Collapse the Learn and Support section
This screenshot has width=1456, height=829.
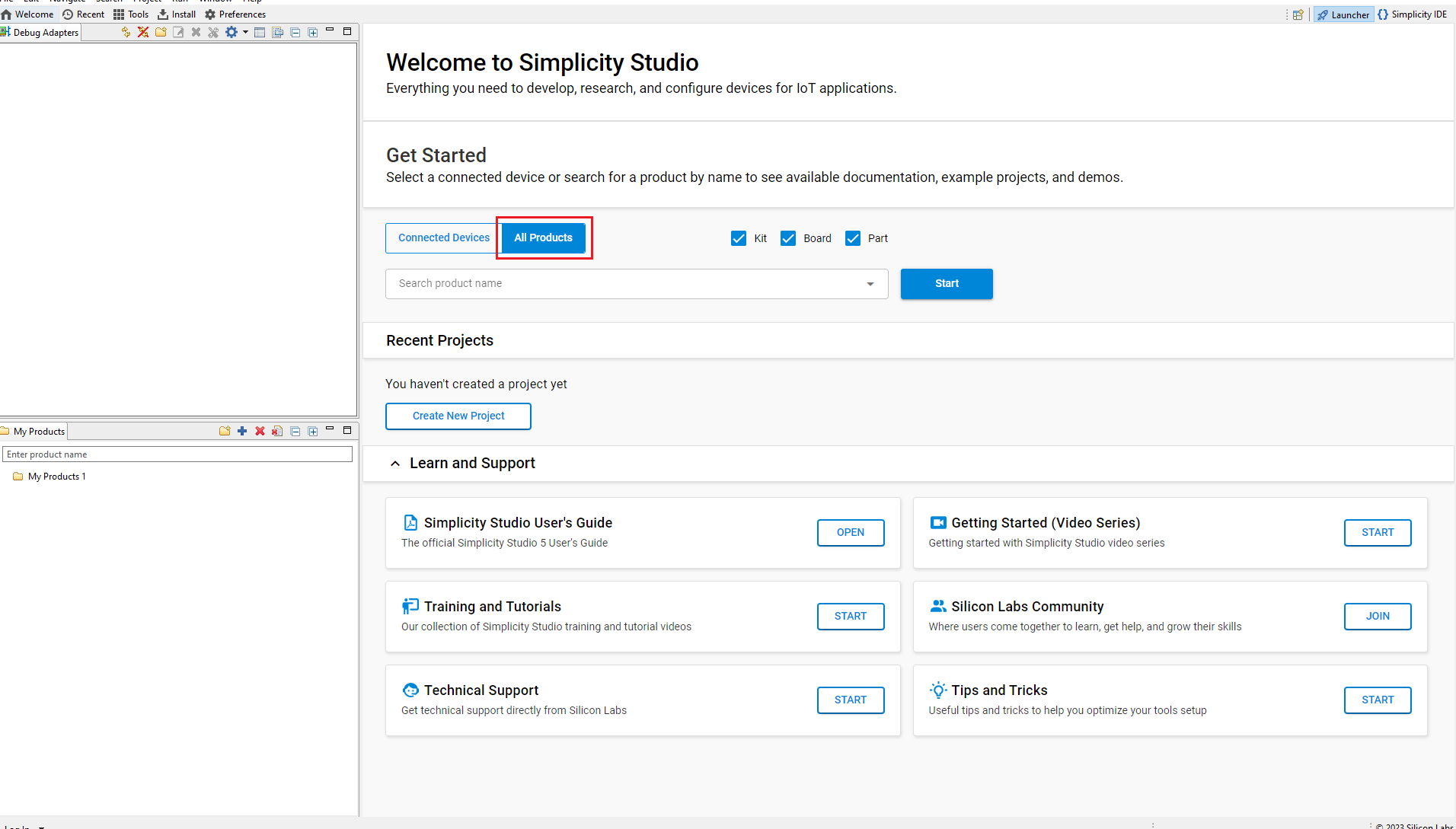tap(395, 463)
